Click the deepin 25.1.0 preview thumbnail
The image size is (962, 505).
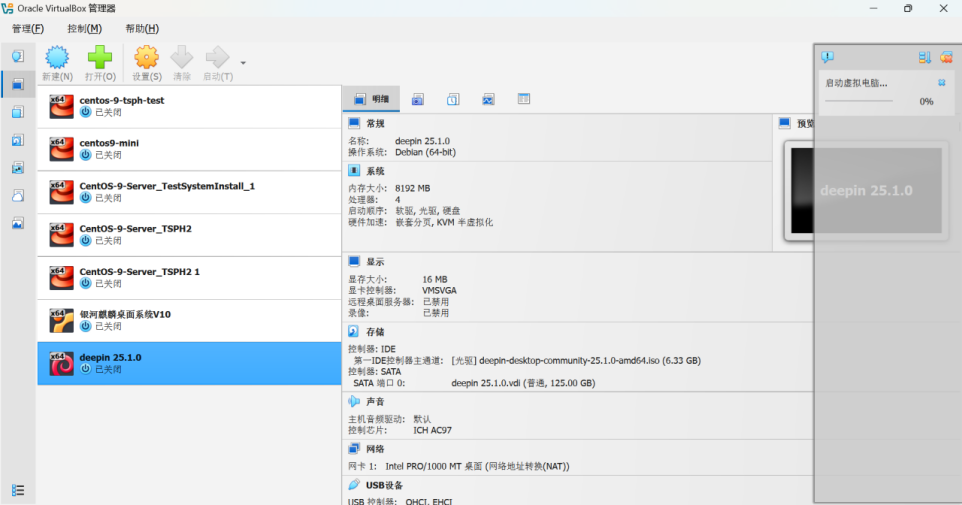(866, 190)
